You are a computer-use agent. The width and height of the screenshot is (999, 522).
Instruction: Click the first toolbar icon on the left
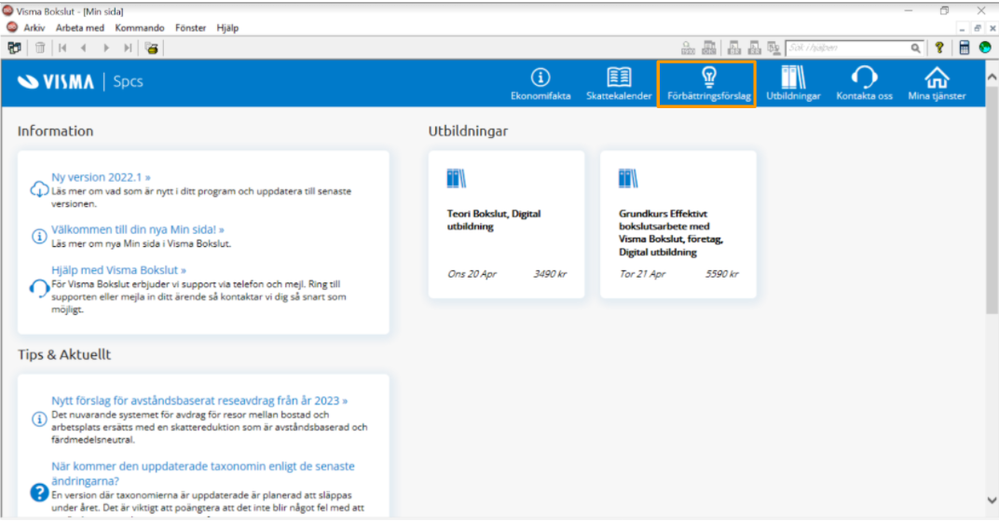pos(14,48)
